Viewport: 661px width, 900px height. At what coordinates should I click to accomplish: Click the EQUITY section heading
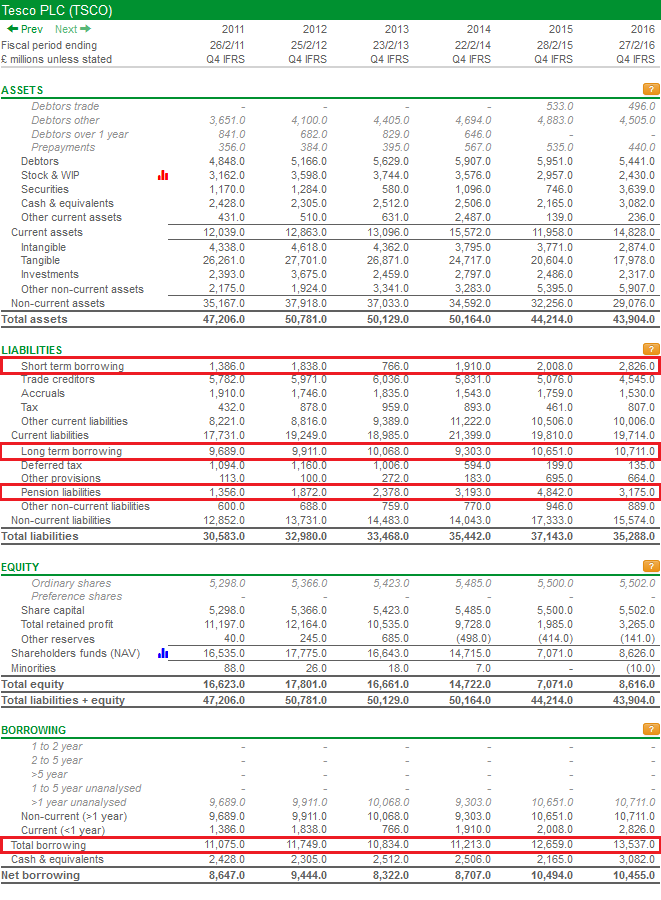(20, 567)
